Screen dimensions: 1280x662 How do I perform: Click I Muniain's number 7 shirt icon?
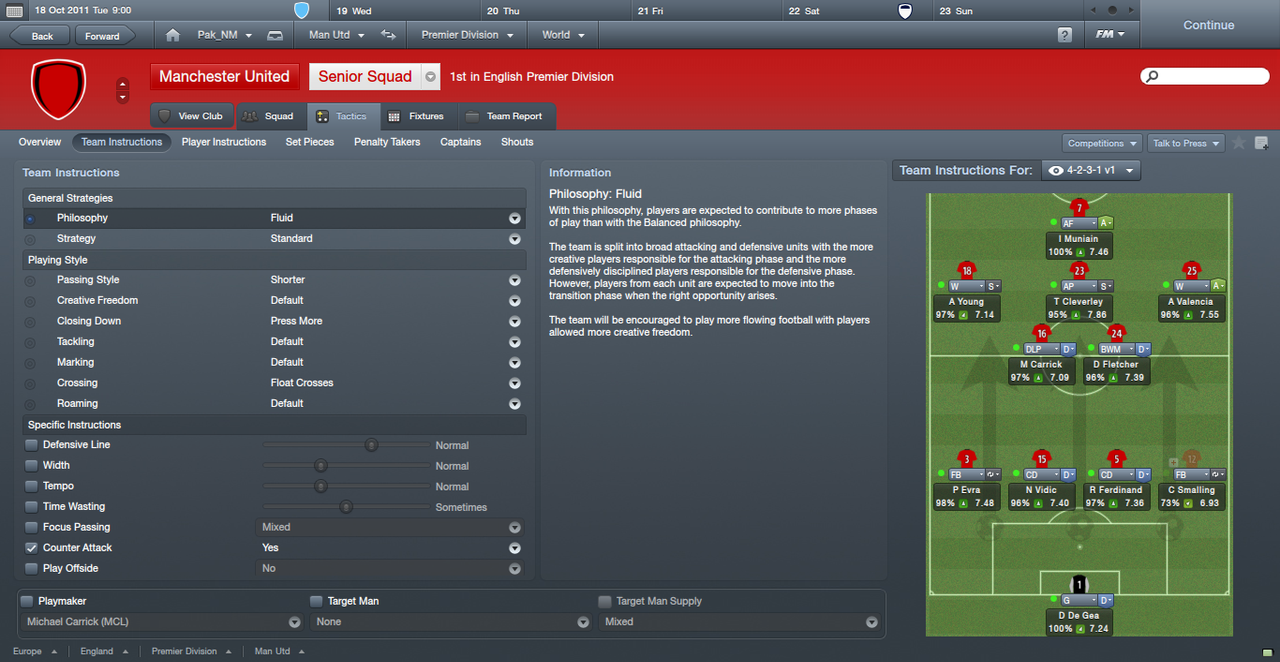[1079, 208]
